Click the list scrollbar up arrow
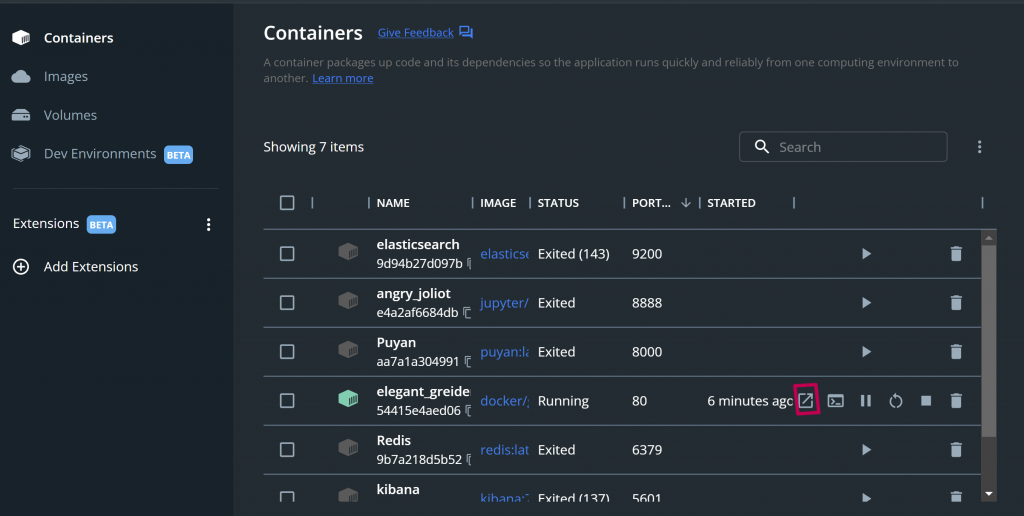The width and height of the screenshot is (1024, 516). coord(988,238)
